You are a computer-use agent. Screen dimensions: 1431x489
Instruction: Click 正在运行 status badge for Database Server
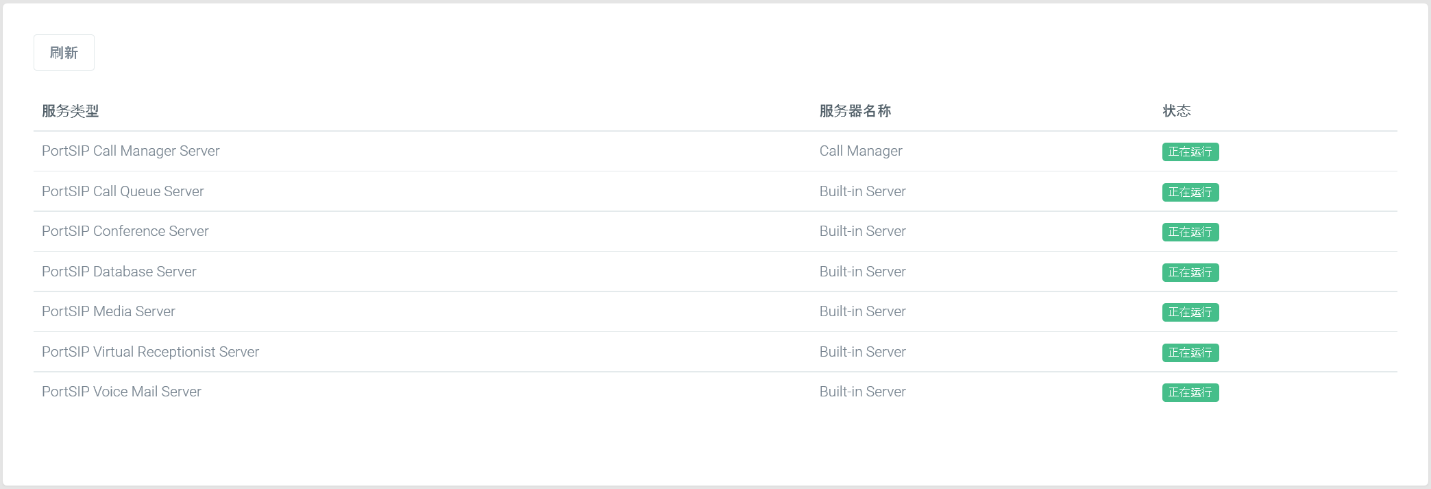point(1190,272)
